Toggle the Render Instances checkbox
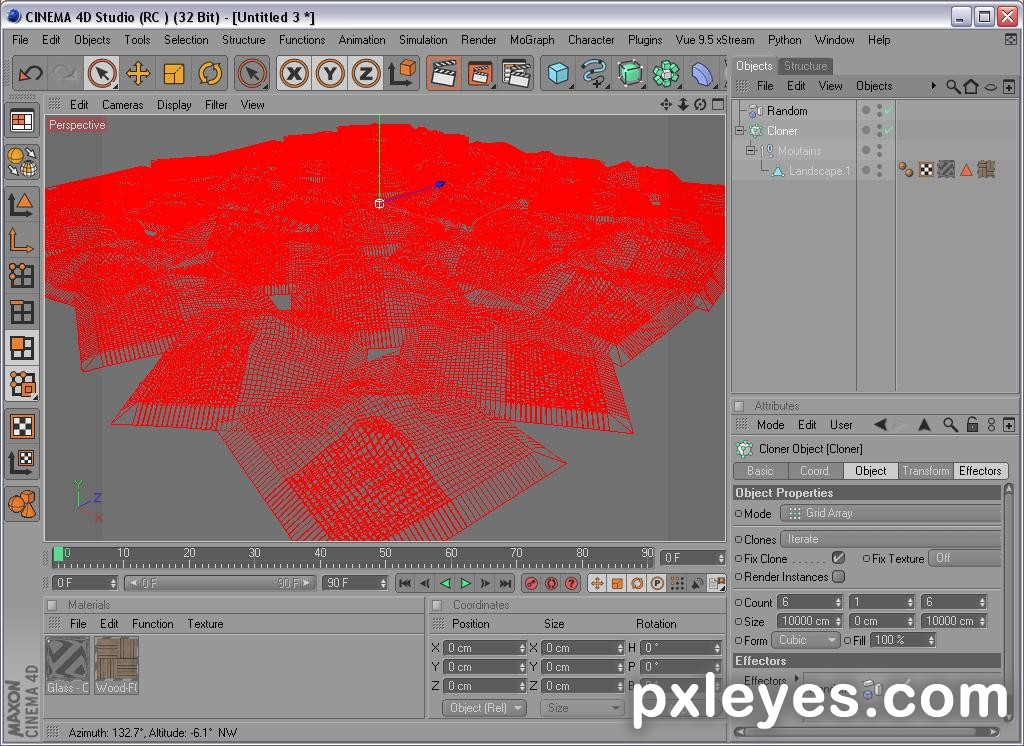The image size is (1024, 746). click(x=839, y=577)
